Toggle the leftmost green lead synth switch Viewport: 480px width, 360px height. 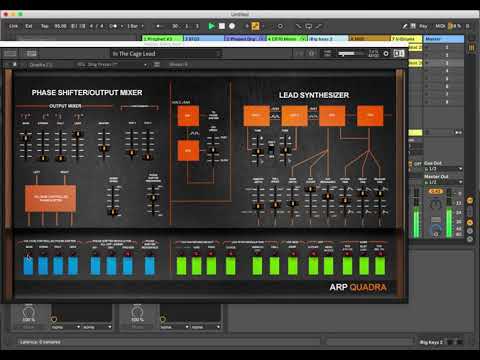point(181,265)
